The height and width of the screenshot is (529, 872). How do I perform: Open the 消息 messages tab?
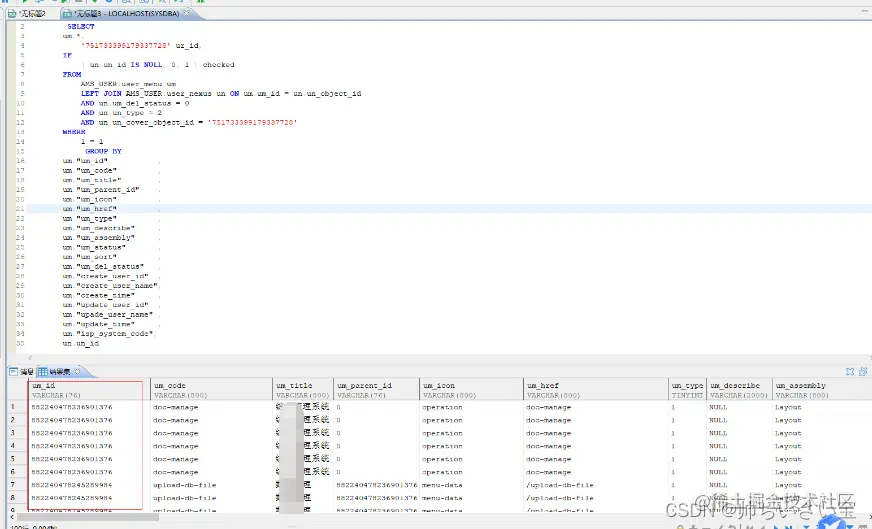22,372
